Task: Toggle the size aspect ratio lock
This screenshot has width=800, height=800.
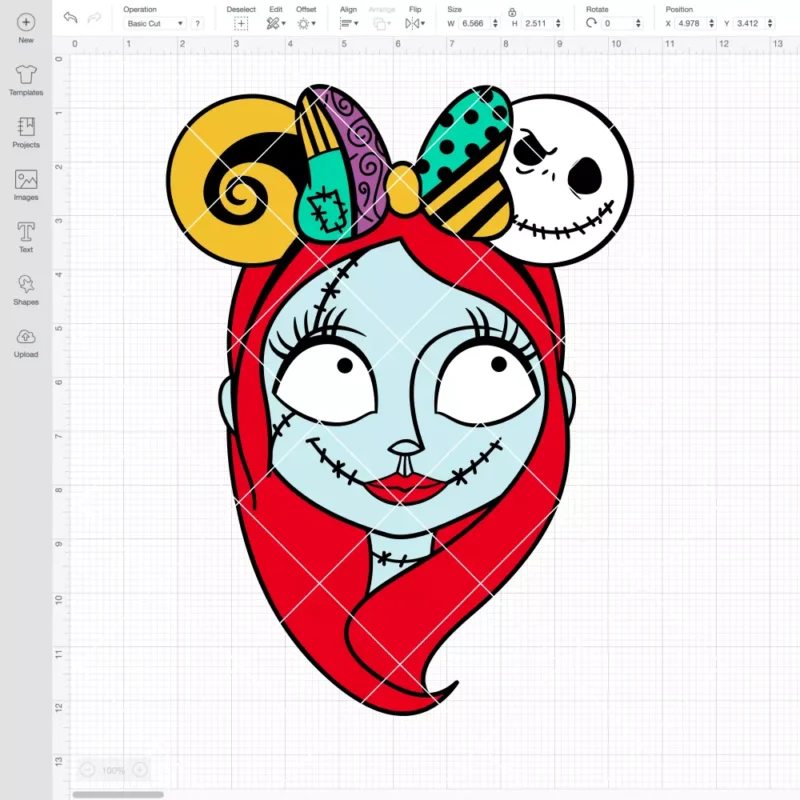Action: coord(512,12)
